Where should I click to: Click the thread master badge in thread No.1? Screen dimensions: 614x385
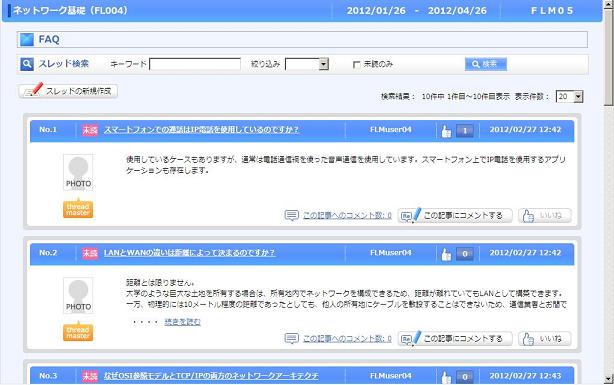click(x=78, y=209)
